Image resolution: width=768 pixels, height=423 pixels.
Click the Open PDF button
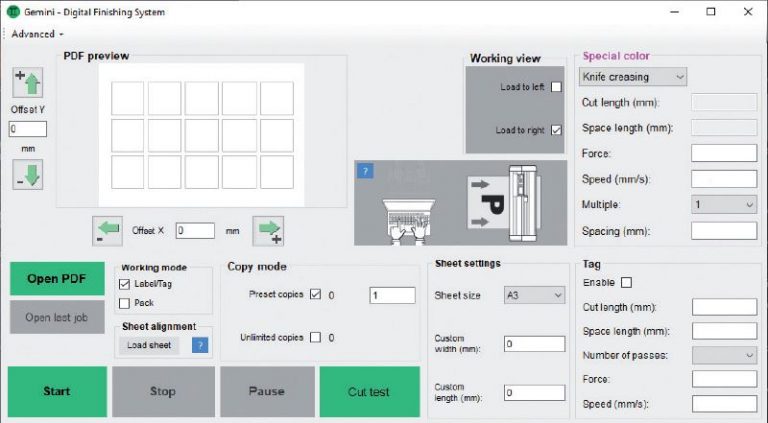58,278
